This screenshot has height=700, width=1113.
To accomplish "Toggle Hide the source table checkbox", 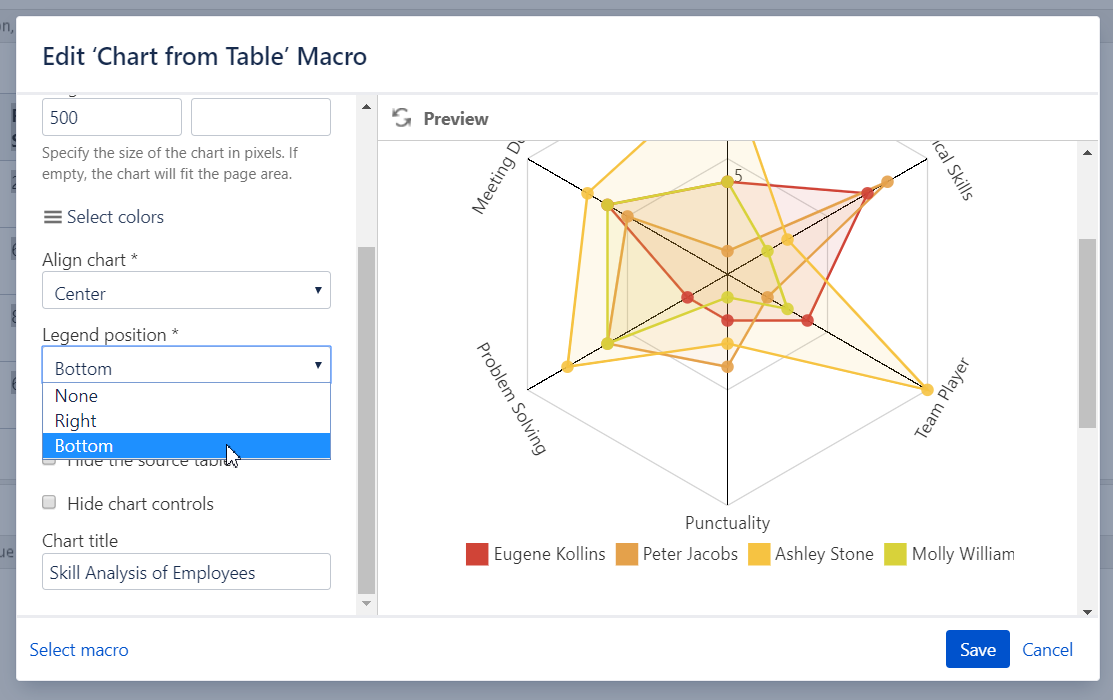I will [x=49, y=461].
